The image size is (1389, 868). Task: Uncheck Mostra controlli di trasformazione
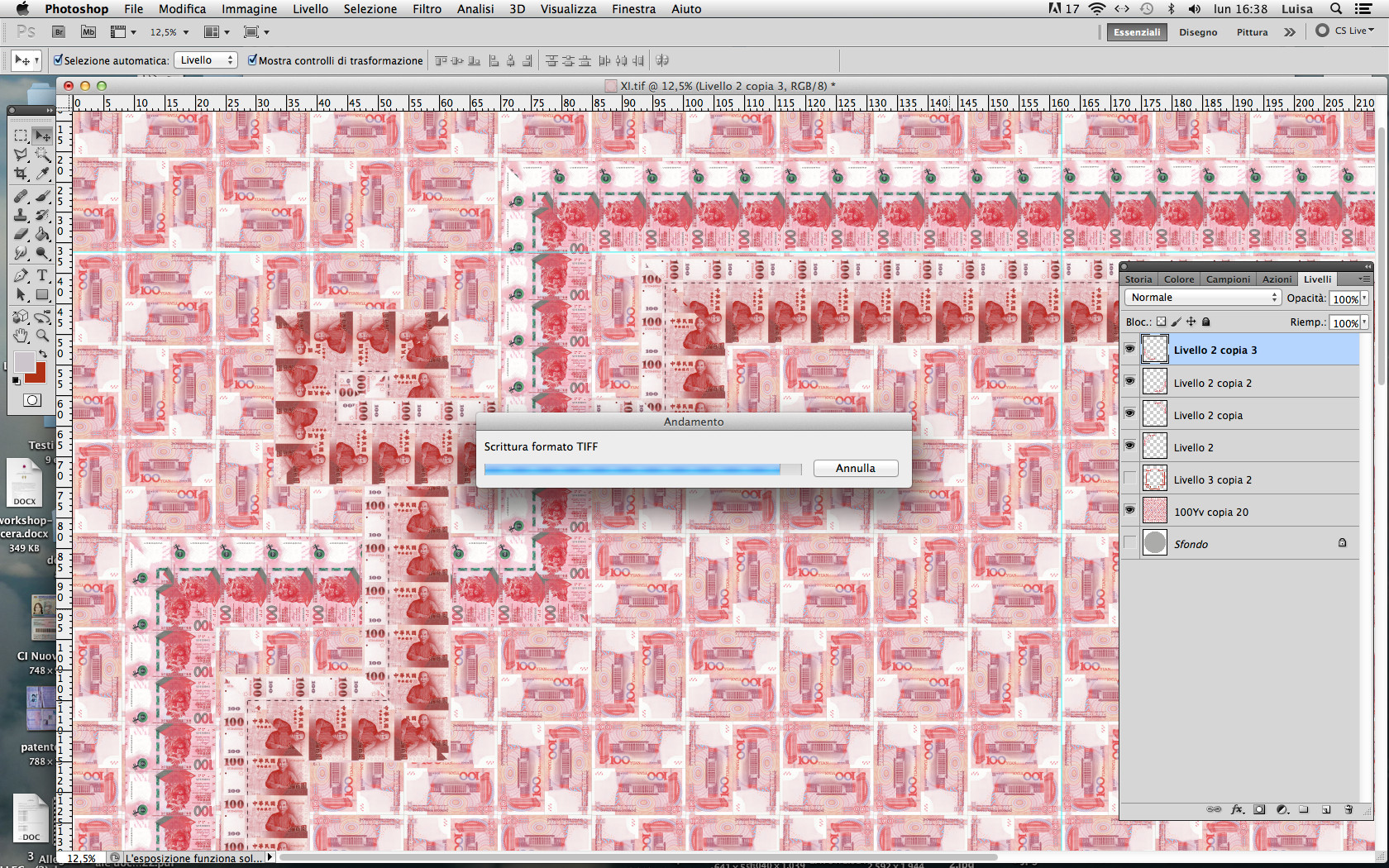(x=253, y=60)
